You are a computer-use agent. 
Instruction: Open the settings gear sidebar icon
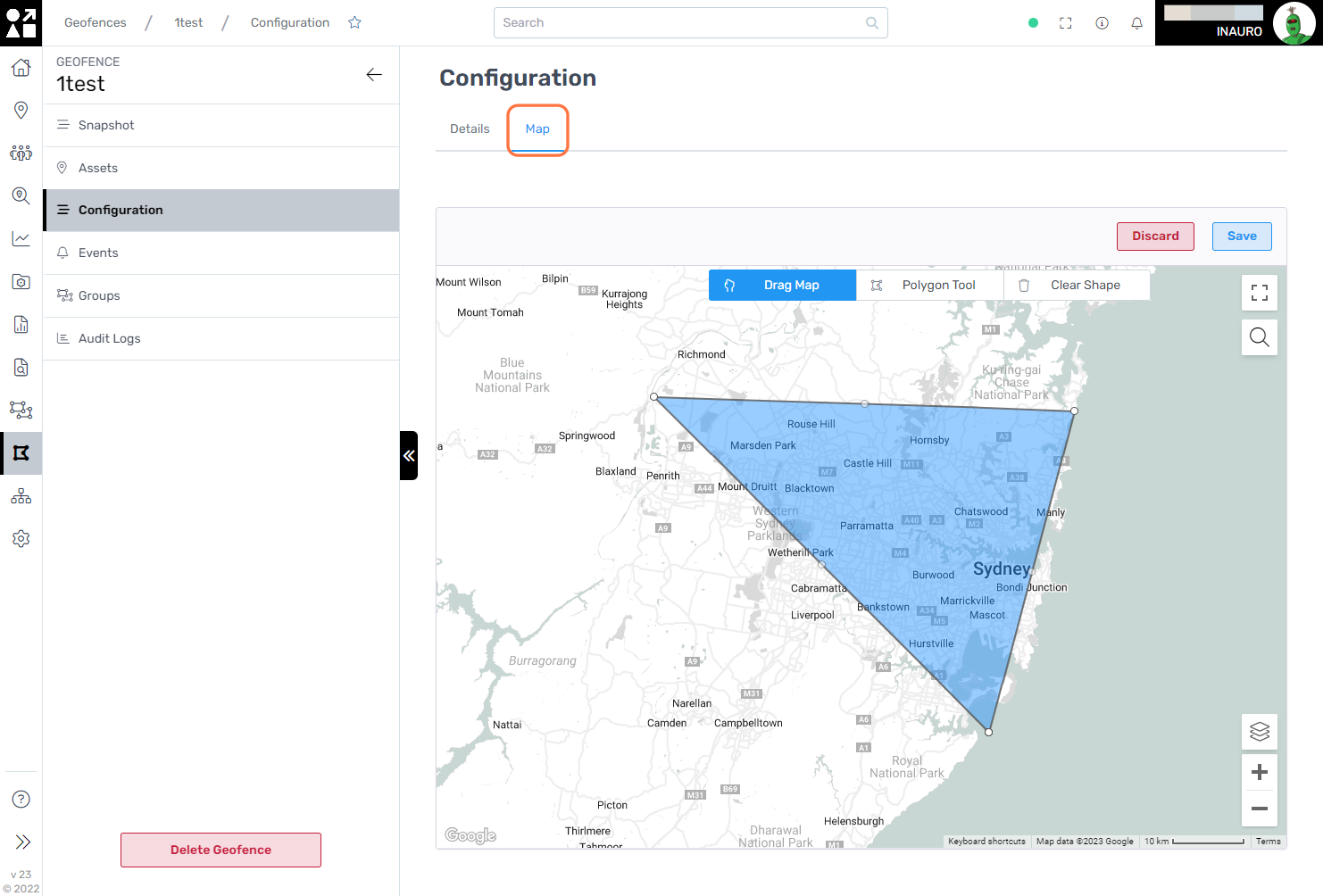21,538
